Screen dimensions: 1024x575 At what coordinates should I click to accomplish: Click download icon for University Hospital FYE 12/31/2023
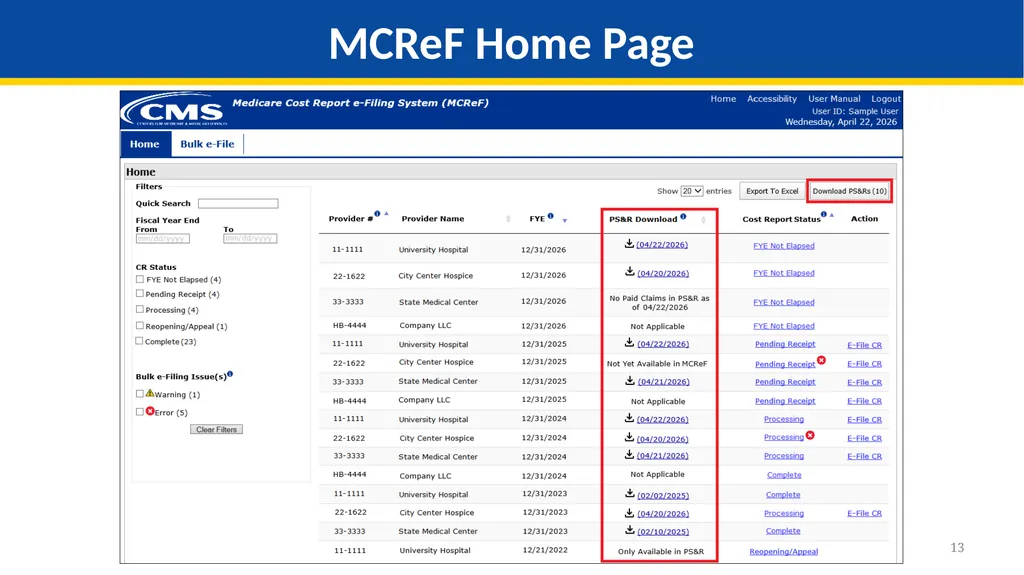pyautogui.click(x=630, y=493)
